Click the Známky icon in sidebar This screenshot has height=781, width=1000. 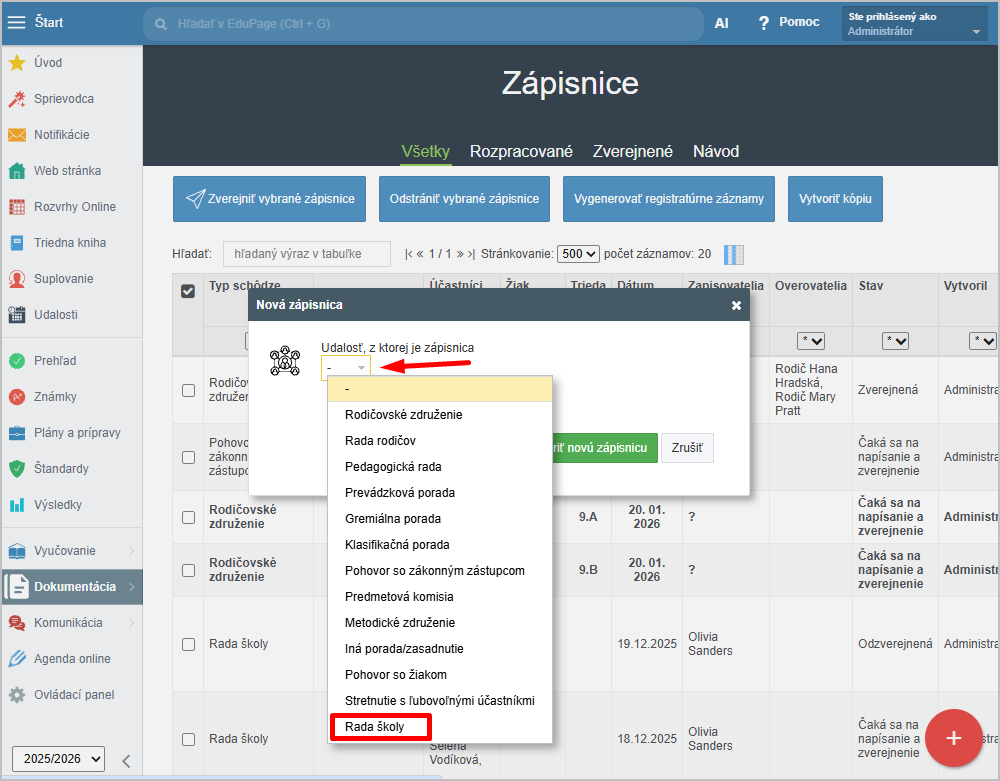coord(17,397)
